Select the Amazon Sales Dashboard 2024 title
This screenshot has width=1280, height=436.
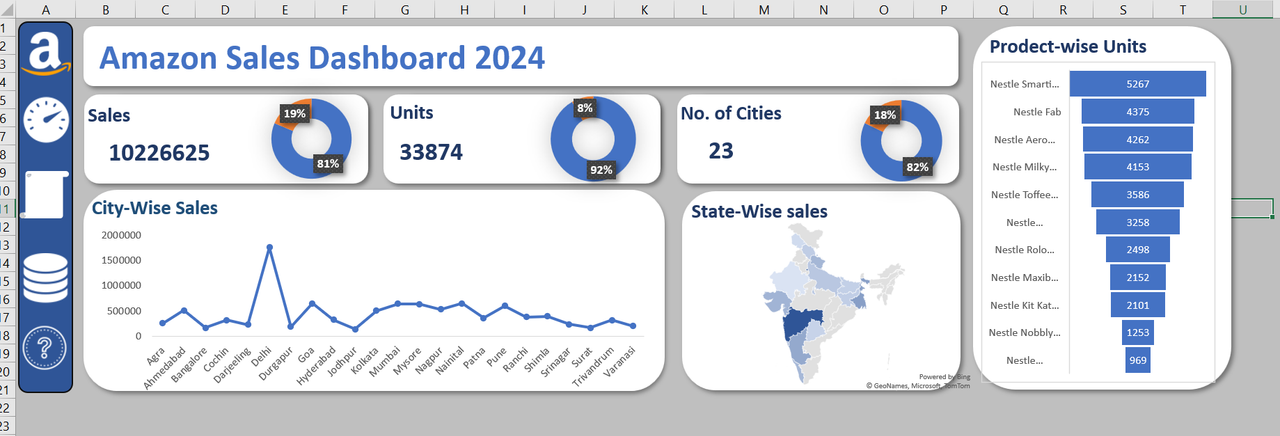click(322, 57)
